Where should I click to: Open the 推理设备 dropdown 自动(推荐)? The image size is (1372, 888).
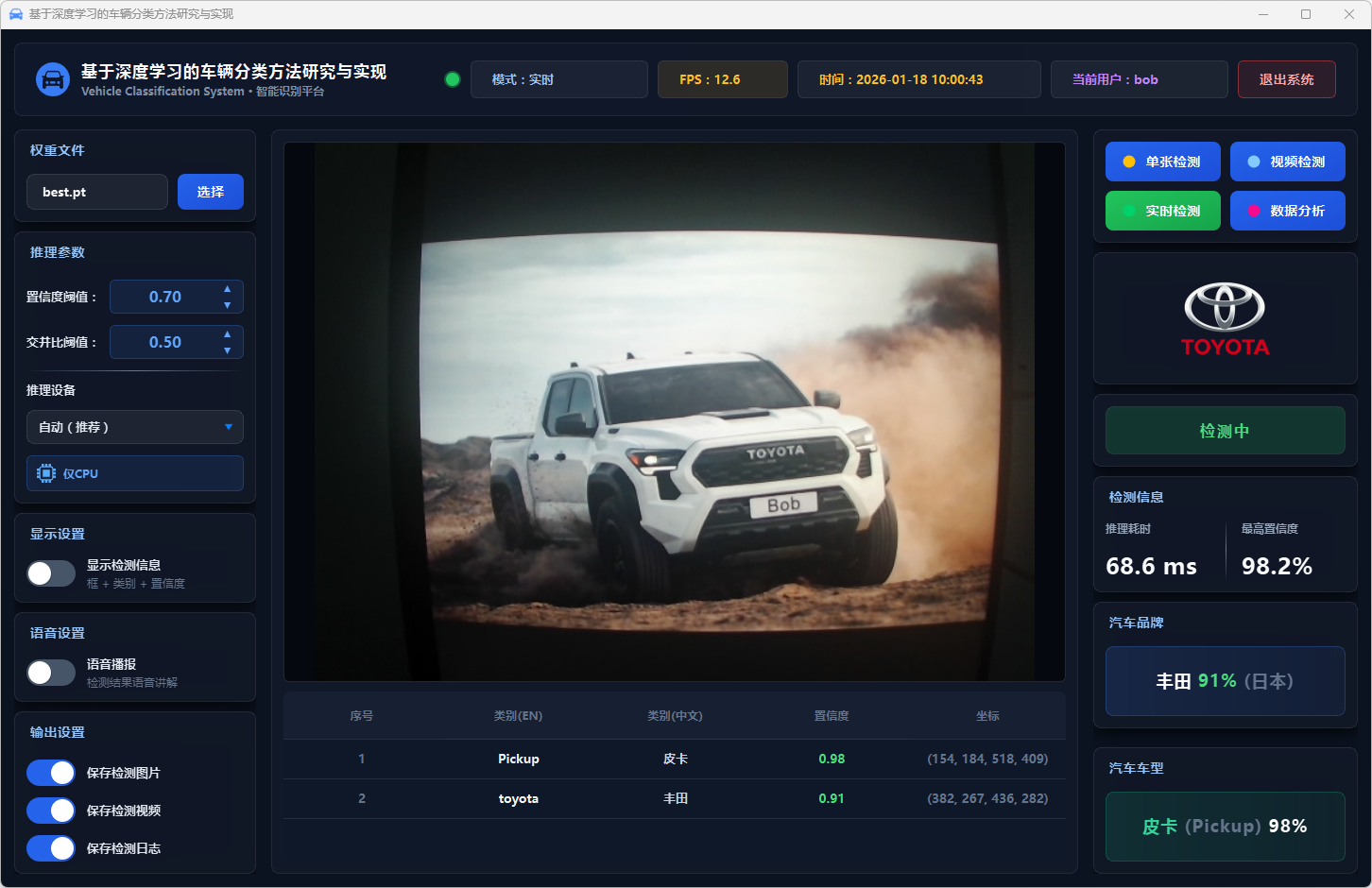135,427
